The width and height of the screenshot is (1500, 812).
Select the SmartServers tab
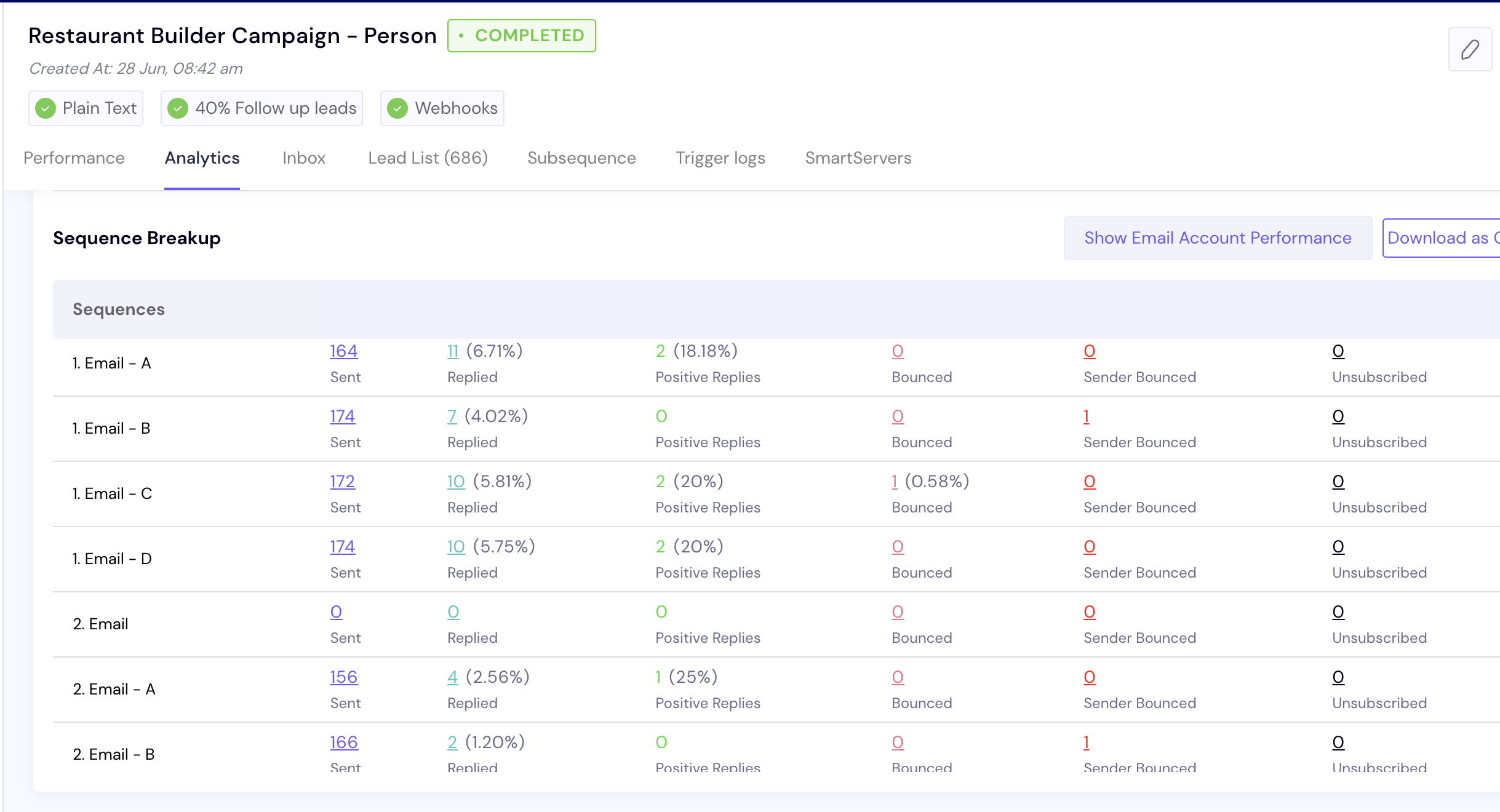click(858, 158)
